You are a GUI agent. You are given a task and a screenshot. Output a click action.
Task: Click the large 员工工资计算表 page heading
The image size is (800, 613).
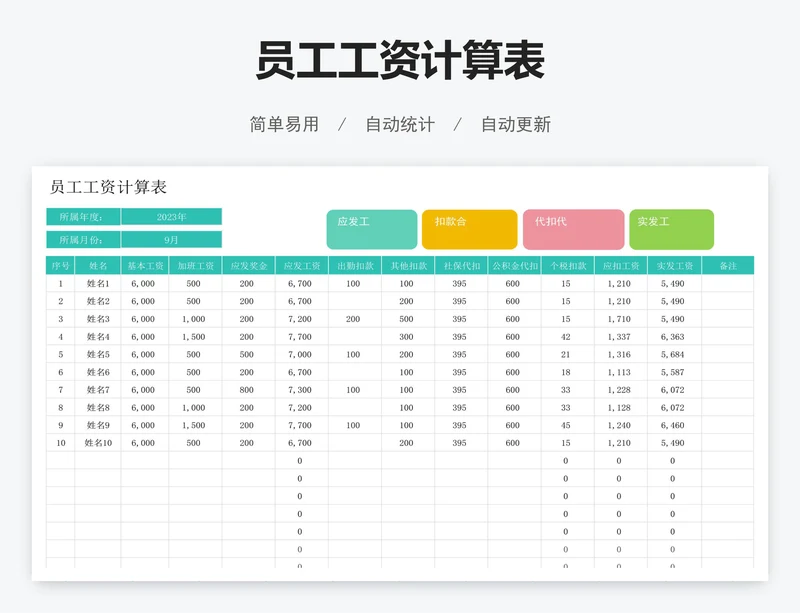point(400,61)
